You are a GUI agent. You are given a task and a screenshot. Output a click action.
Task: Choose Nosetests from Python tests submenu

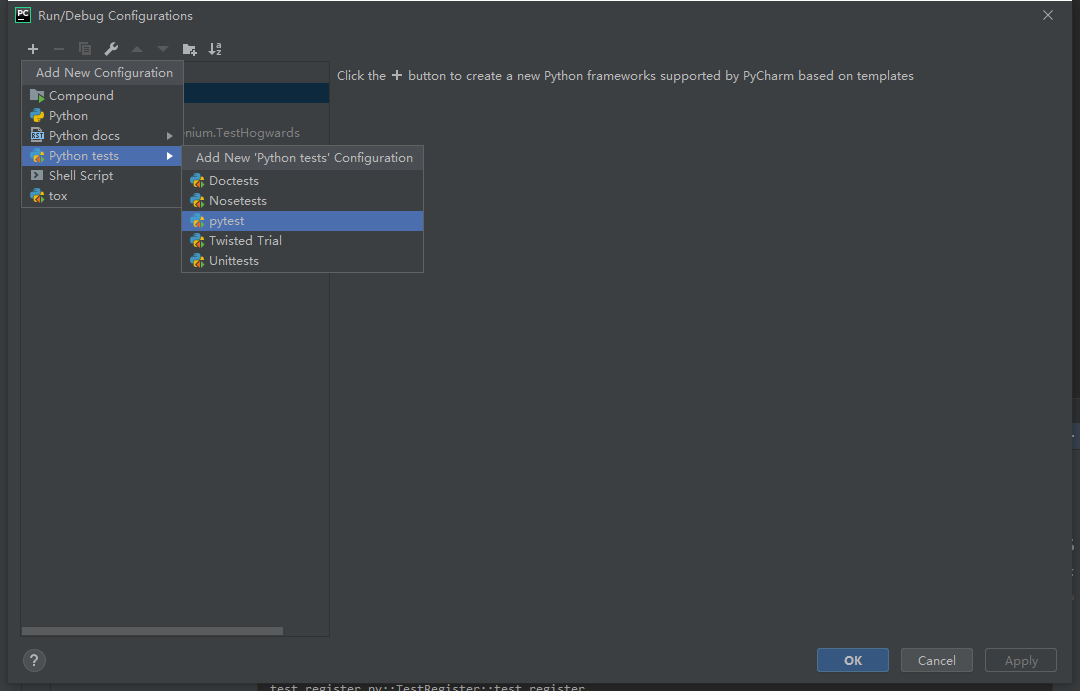click(x=302, y=200)
